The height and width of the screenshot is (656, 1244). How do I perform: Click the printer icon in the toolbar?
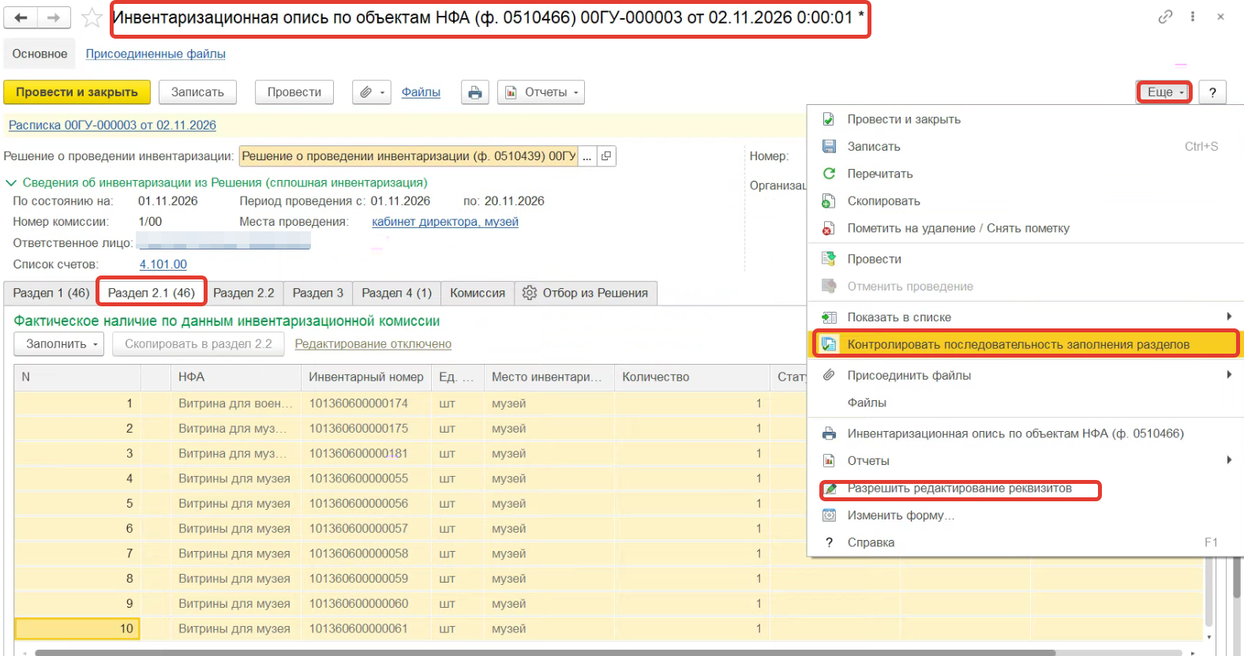click(475, 92)
